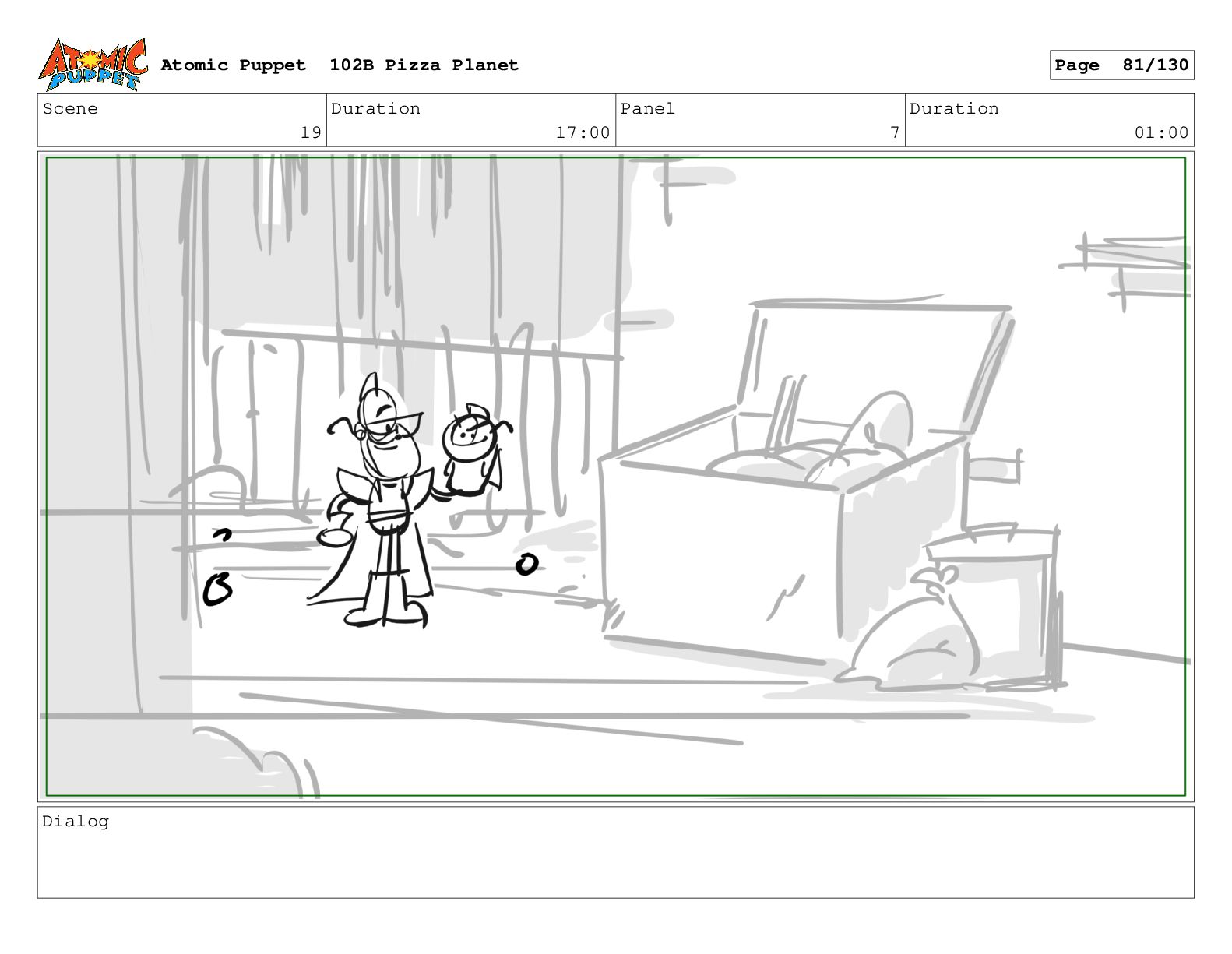Click the "Page 81/130" box
The image size is (1232, 954).
coord(1121,65)
